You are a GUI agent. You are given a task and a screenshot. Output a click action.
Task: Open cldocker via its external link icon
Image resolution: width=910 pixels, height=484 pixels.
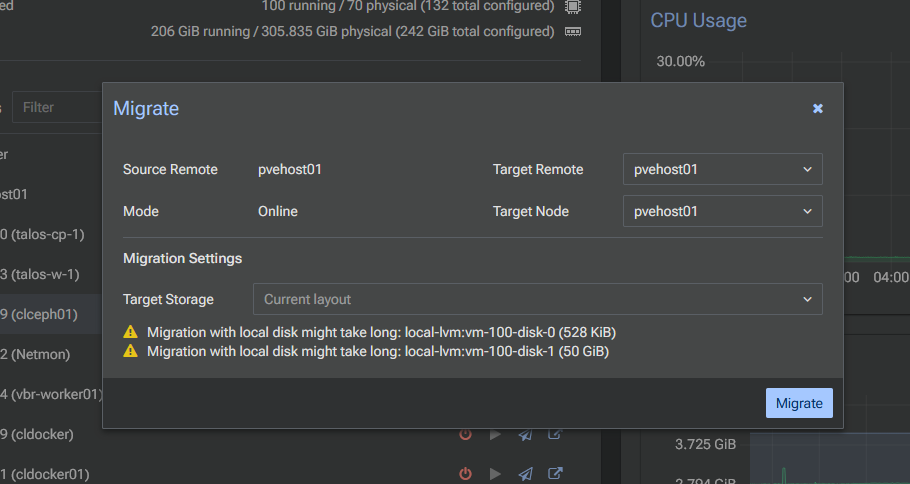tap(555, 435)
